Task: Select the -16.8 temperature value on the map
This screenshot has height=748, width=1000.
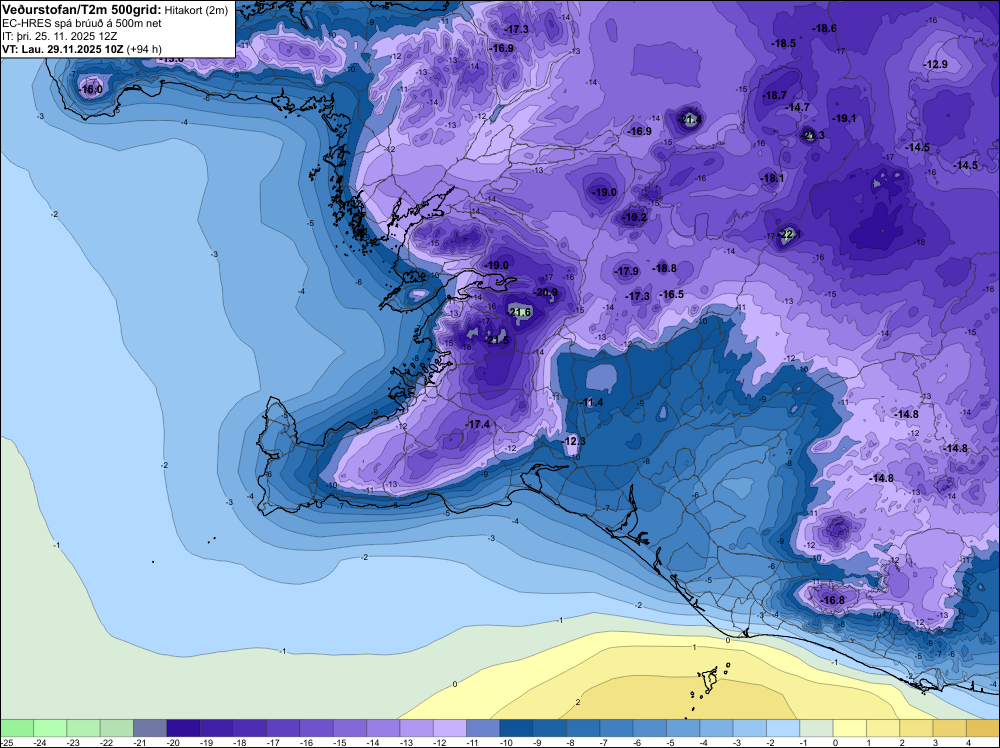Action: (x=832, y=601)
